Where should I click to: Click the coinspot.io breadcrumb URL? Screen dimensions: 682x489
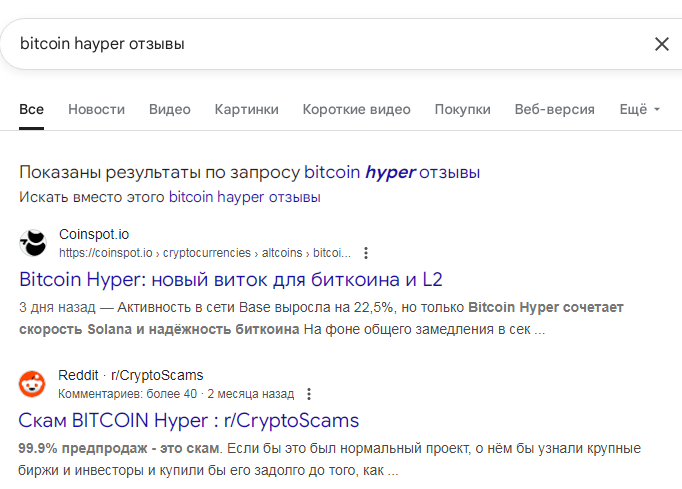point(205,253)
